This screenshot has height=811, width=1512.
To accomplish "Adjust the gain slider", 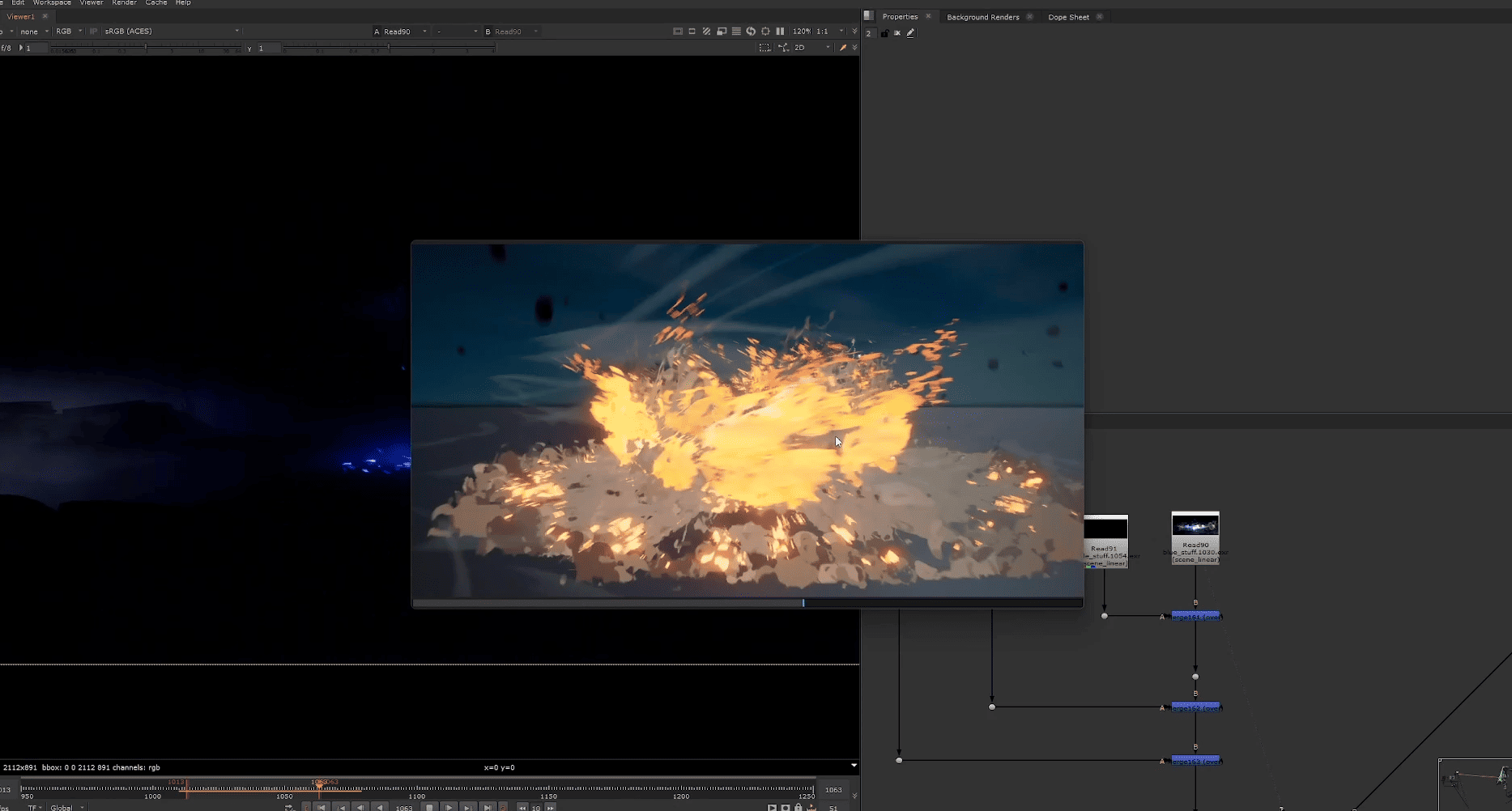I will 146,49.
